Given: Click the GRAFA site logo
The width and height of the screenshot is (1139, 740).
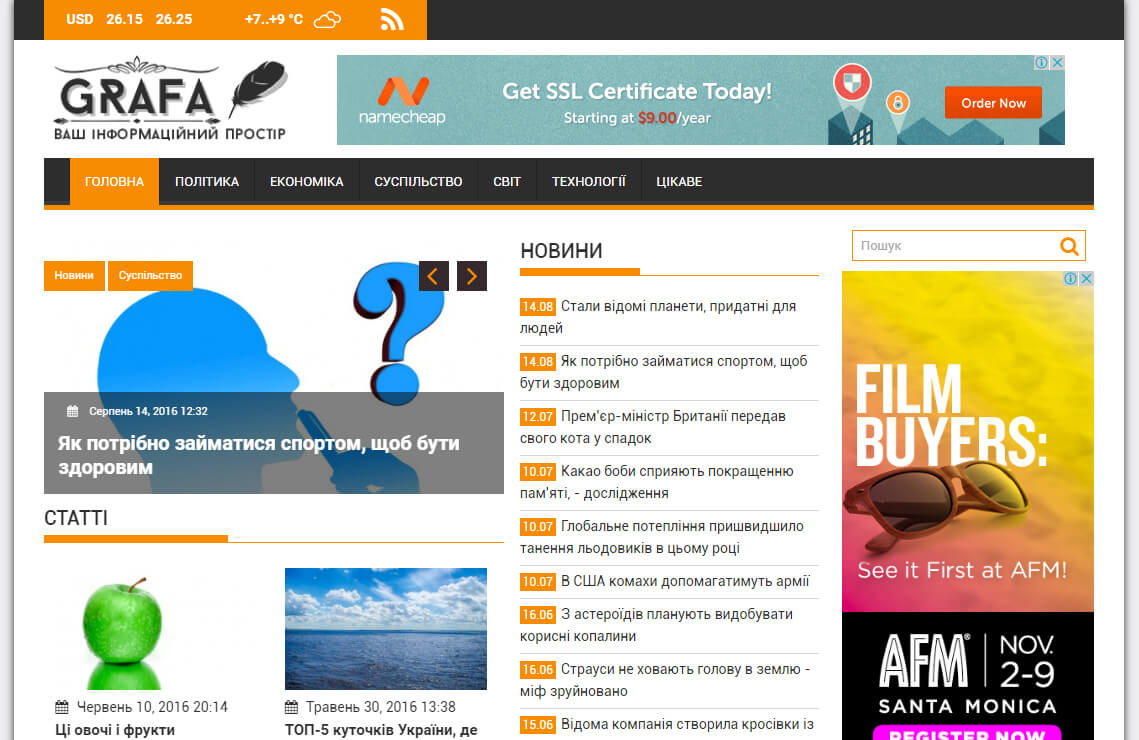Looking at the screenshot, I should [x=171, y=99].
